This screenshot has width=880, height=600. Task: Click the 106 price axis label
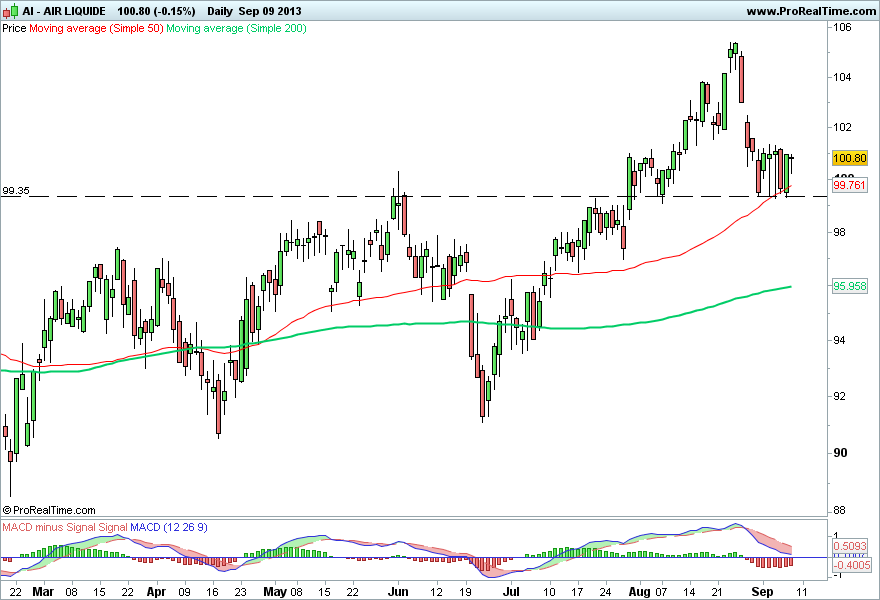point(842,27)
